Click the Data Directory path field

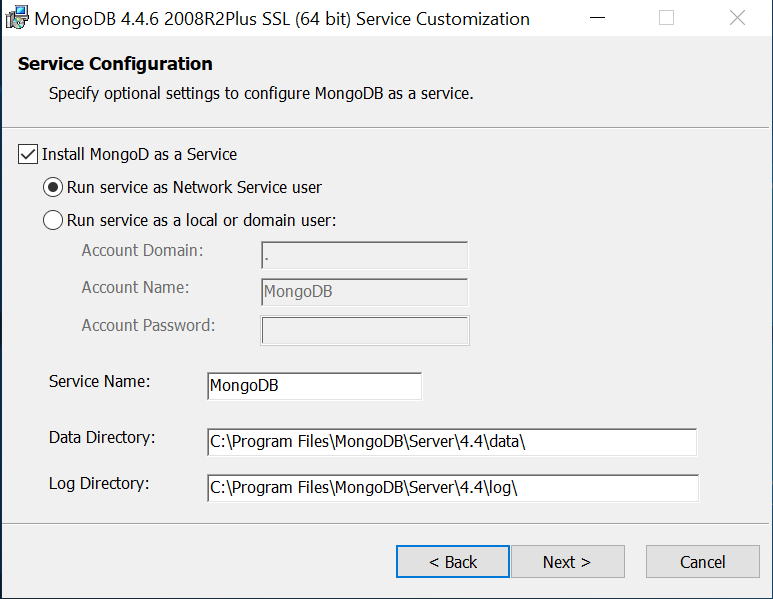point(451,442)
